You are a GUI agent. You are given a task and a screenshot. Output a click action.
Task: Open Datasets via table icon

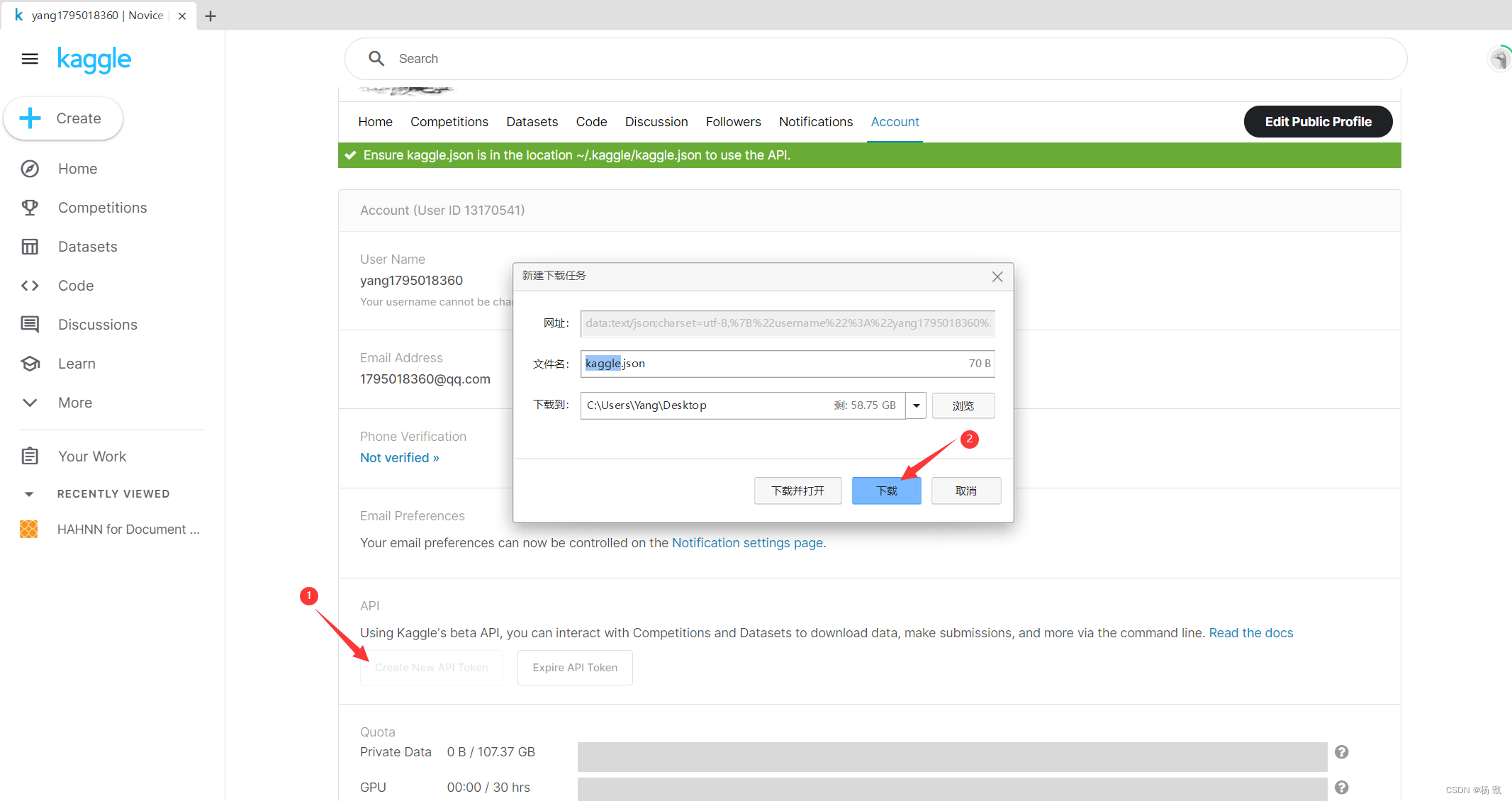click(30, 247)
